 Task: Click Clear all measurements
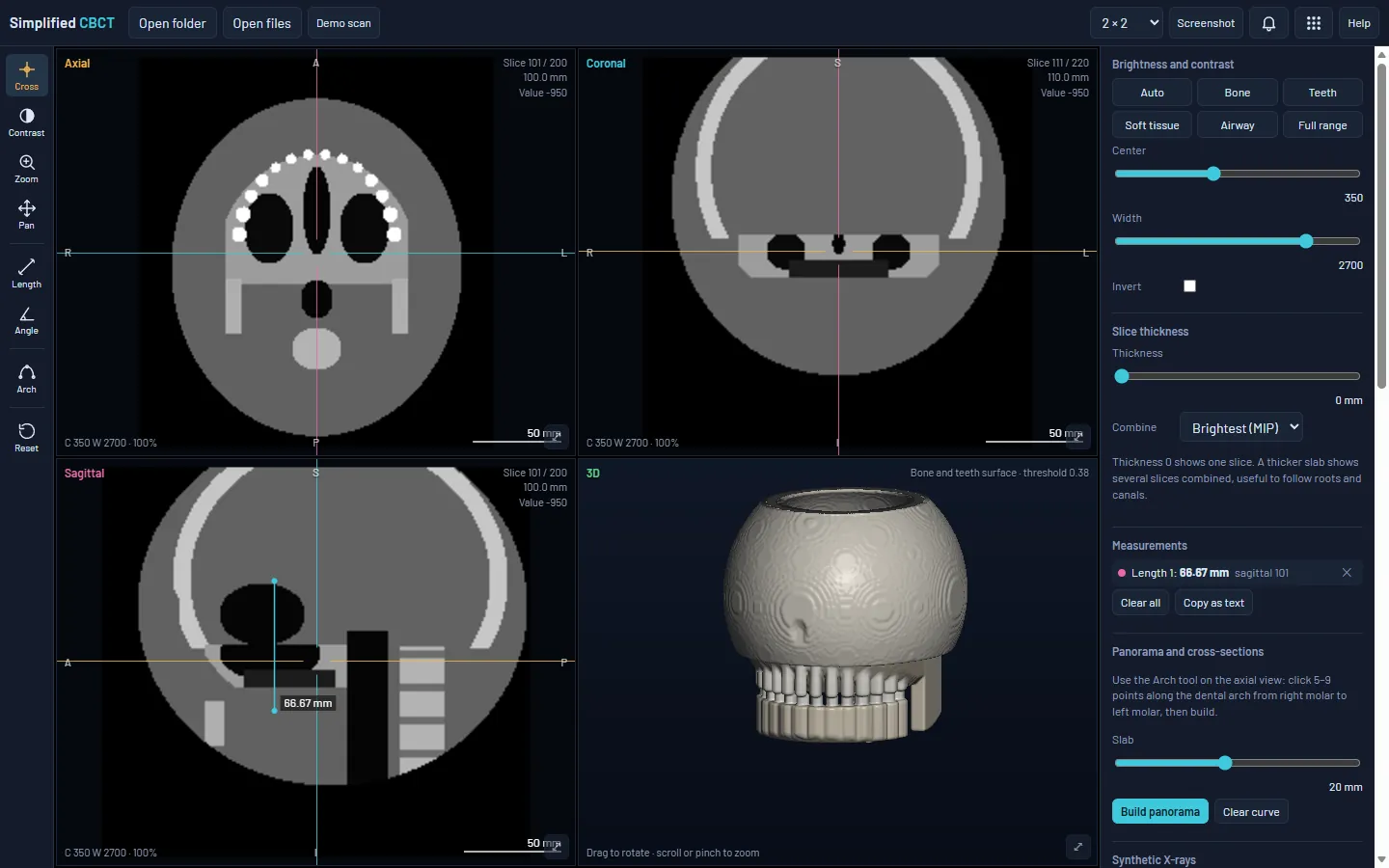pos(1140,603)
